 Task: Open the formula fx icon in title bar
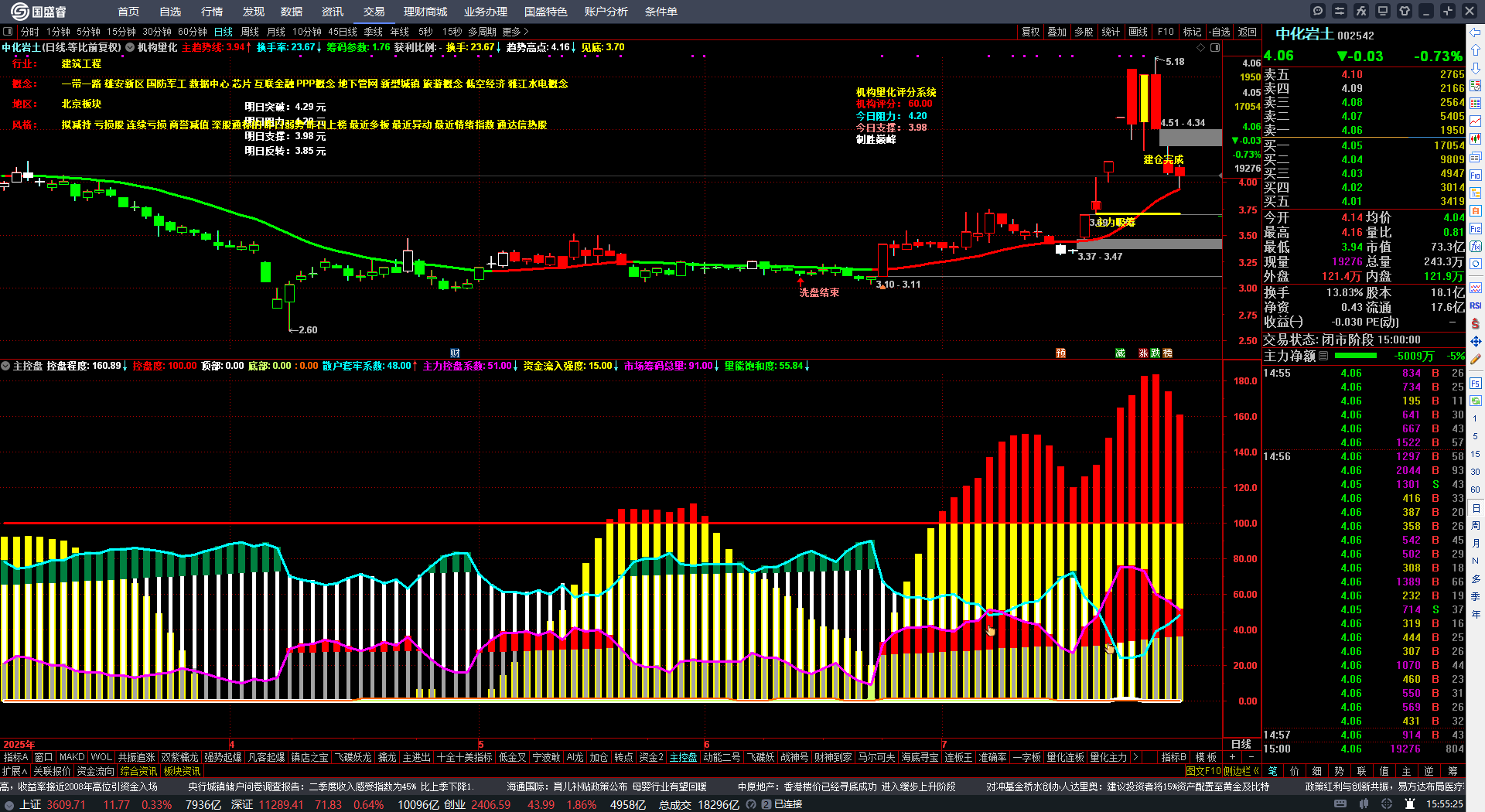[1361, 11]
